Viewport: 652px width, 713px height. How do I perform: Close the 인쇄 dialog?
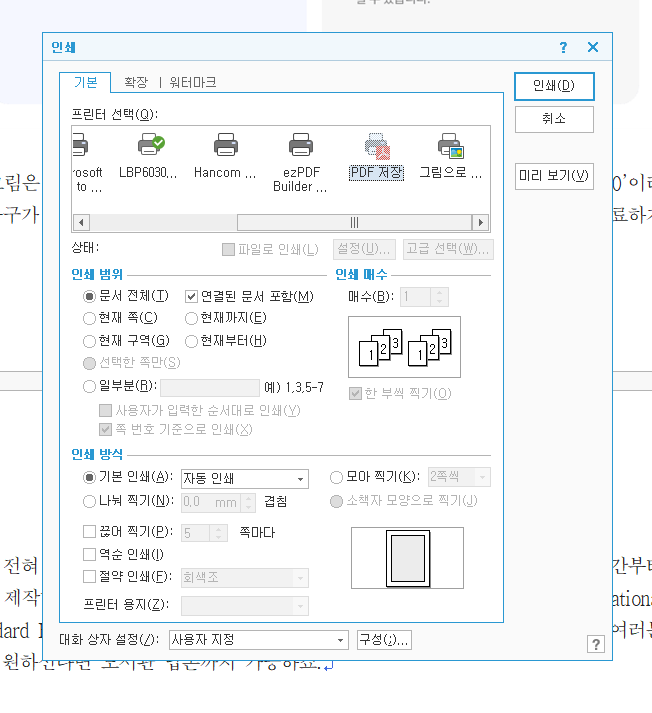click(x=593, y=47)
